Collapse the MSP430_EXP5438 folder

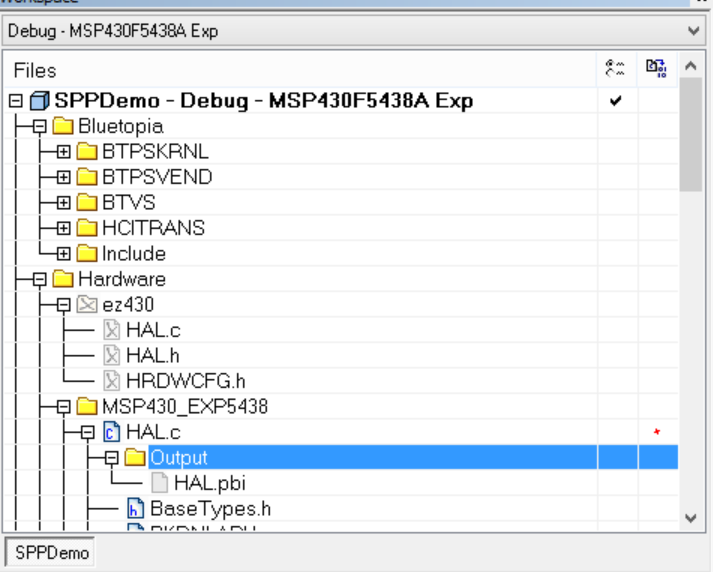(x=64, y=406)
